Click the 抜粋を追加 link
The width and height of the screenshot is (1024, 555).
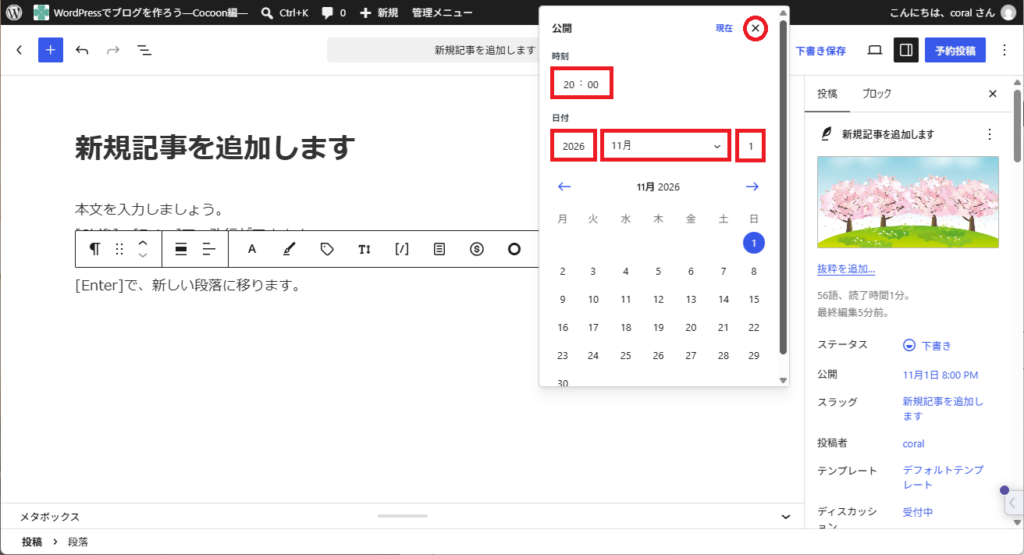(x=846, y=268)
